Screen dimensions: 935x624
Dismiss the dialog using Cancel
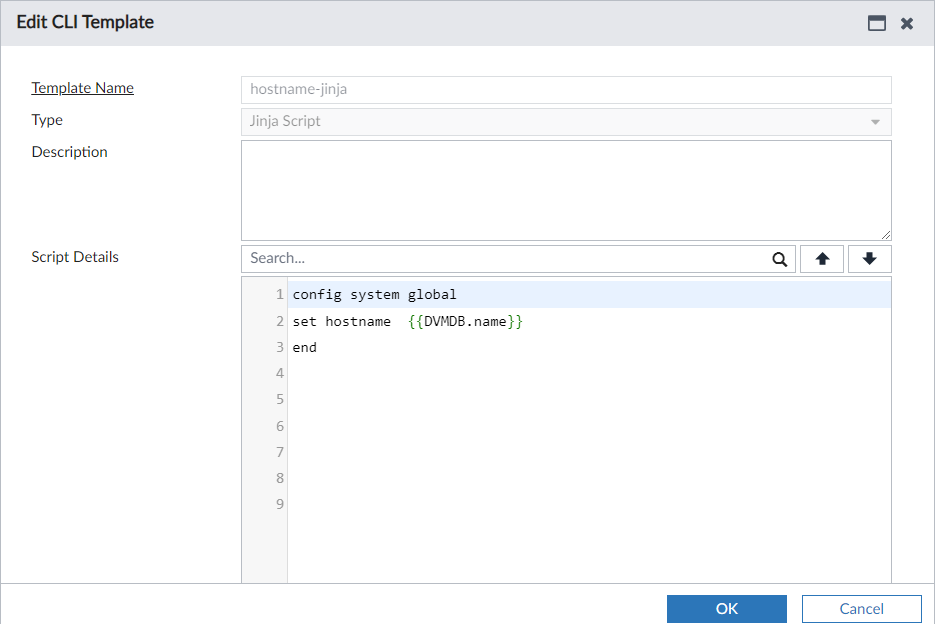(861, 608)
